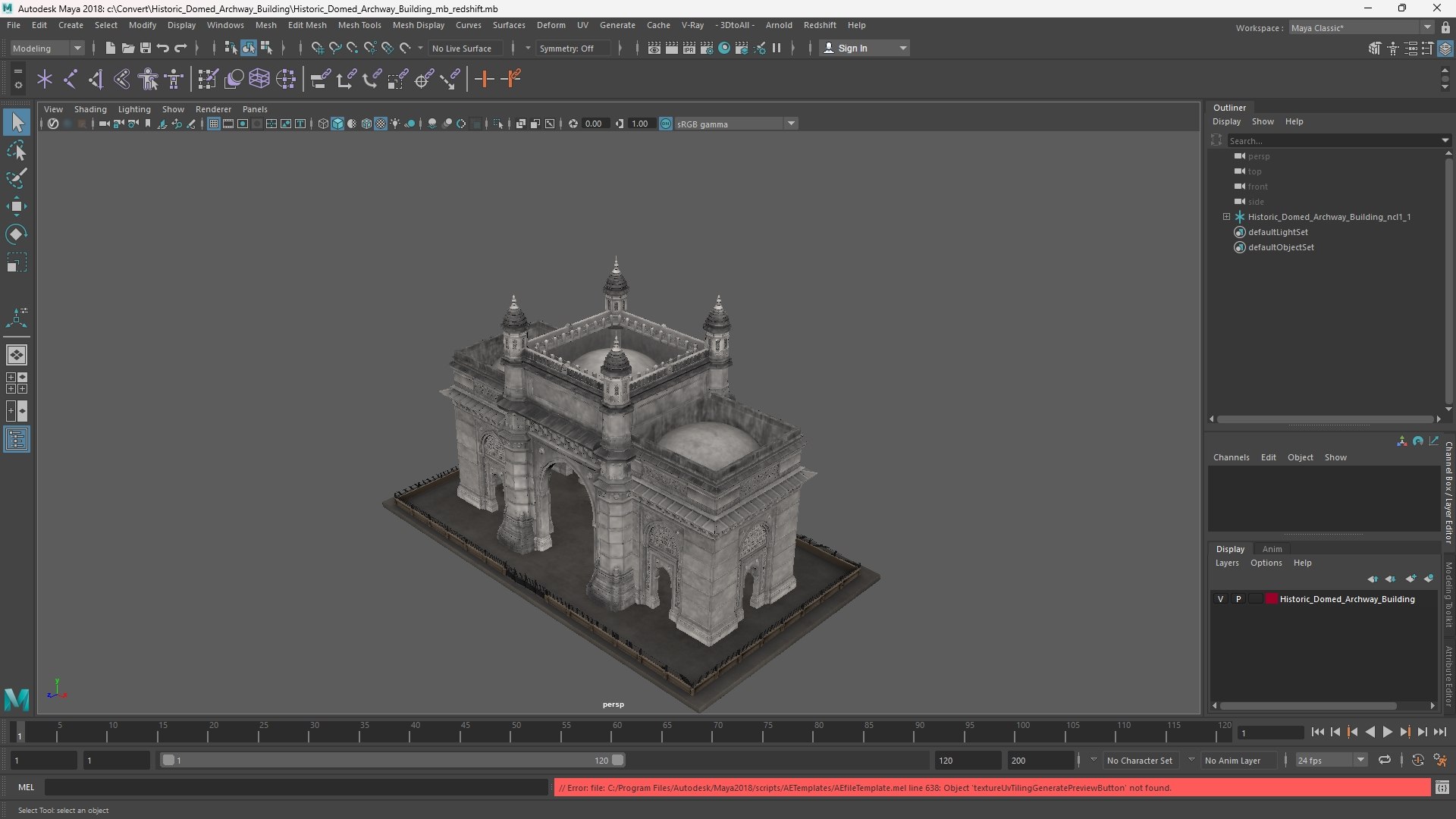Open the sRGB gamma view transform dropdown
This screenshot has height=819, width=1456.
click(x=736, y=124)
